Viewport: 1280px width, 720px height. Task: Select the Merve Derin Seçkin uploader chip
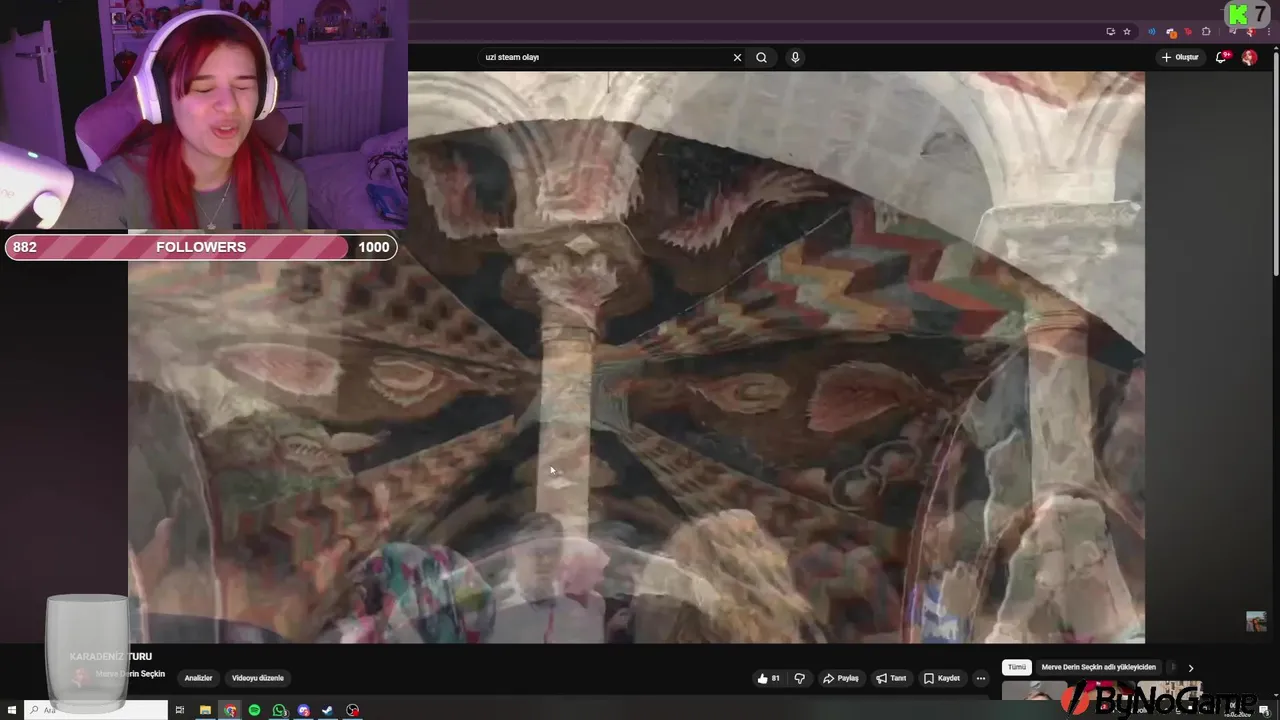coord(1098,667)
